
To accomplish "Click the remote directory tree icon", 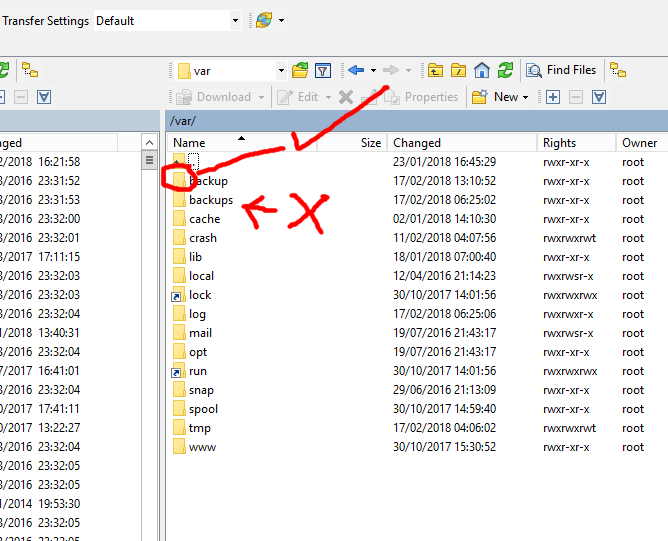I will point(618,70).
